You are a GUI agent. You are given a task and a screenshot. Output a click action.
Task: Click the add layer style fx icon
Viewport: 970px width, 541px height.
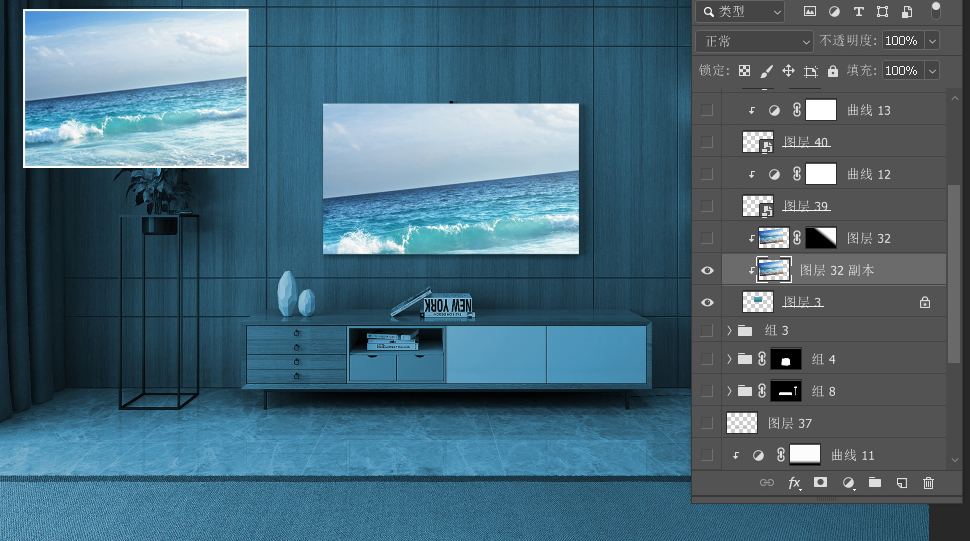pyautogui.click(x=794, y=483)
